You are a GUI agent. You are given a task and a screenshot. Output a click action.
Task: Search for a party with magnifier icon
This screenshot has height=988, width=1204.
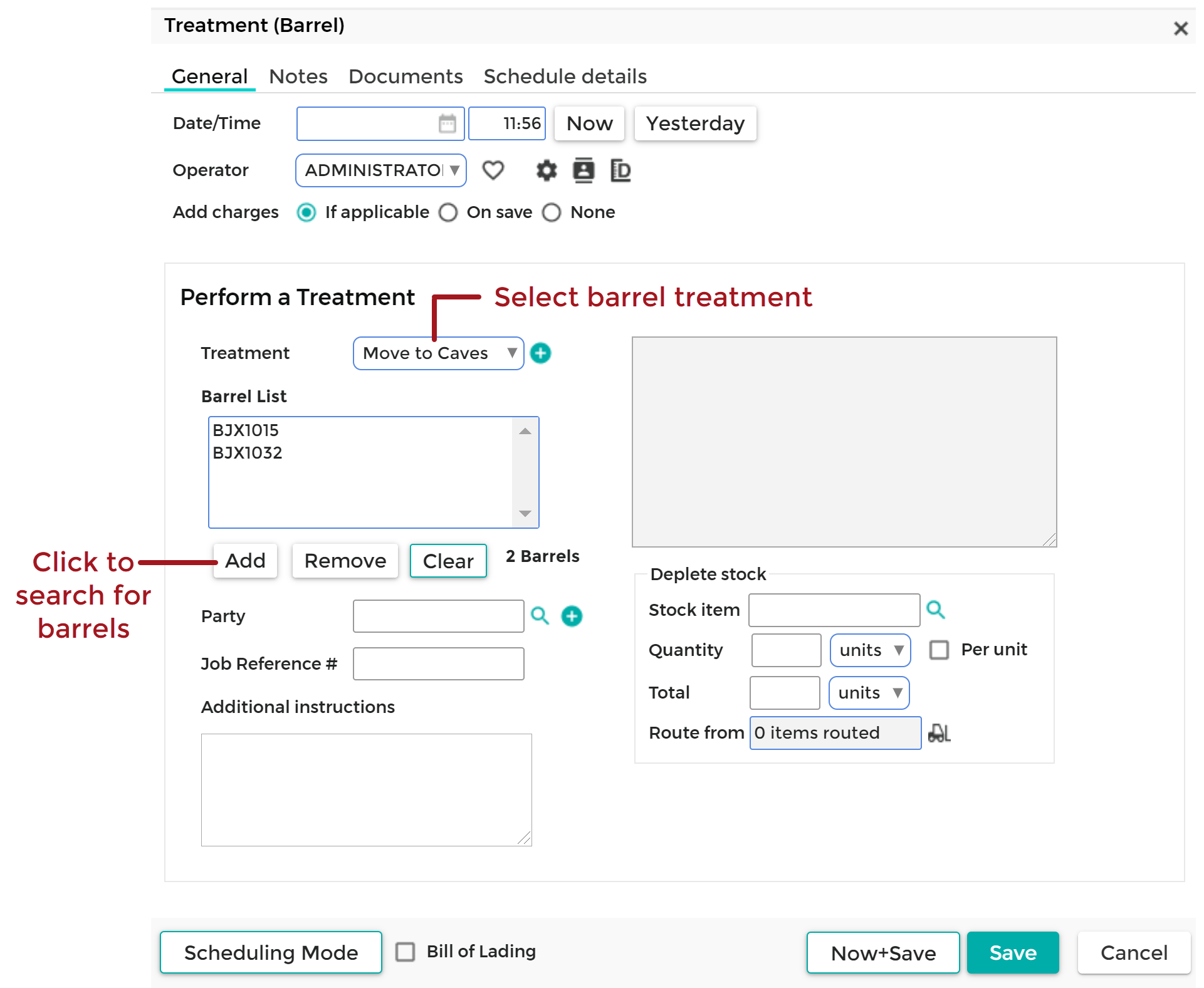pos(540,616)
